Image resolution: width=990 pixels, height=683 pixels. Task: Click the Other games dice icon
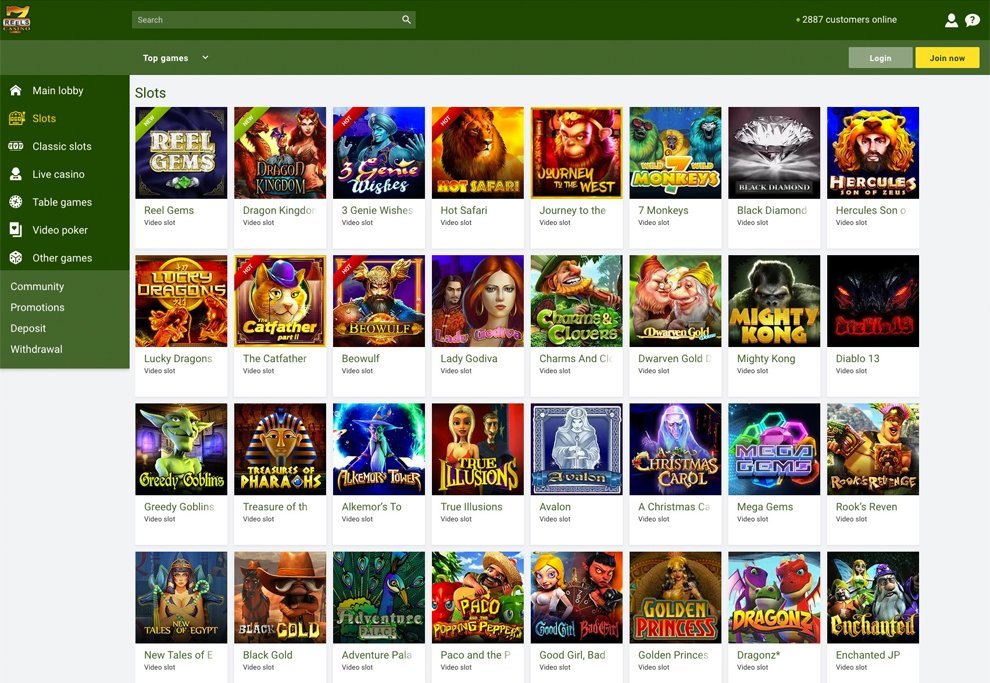[16, 258]
